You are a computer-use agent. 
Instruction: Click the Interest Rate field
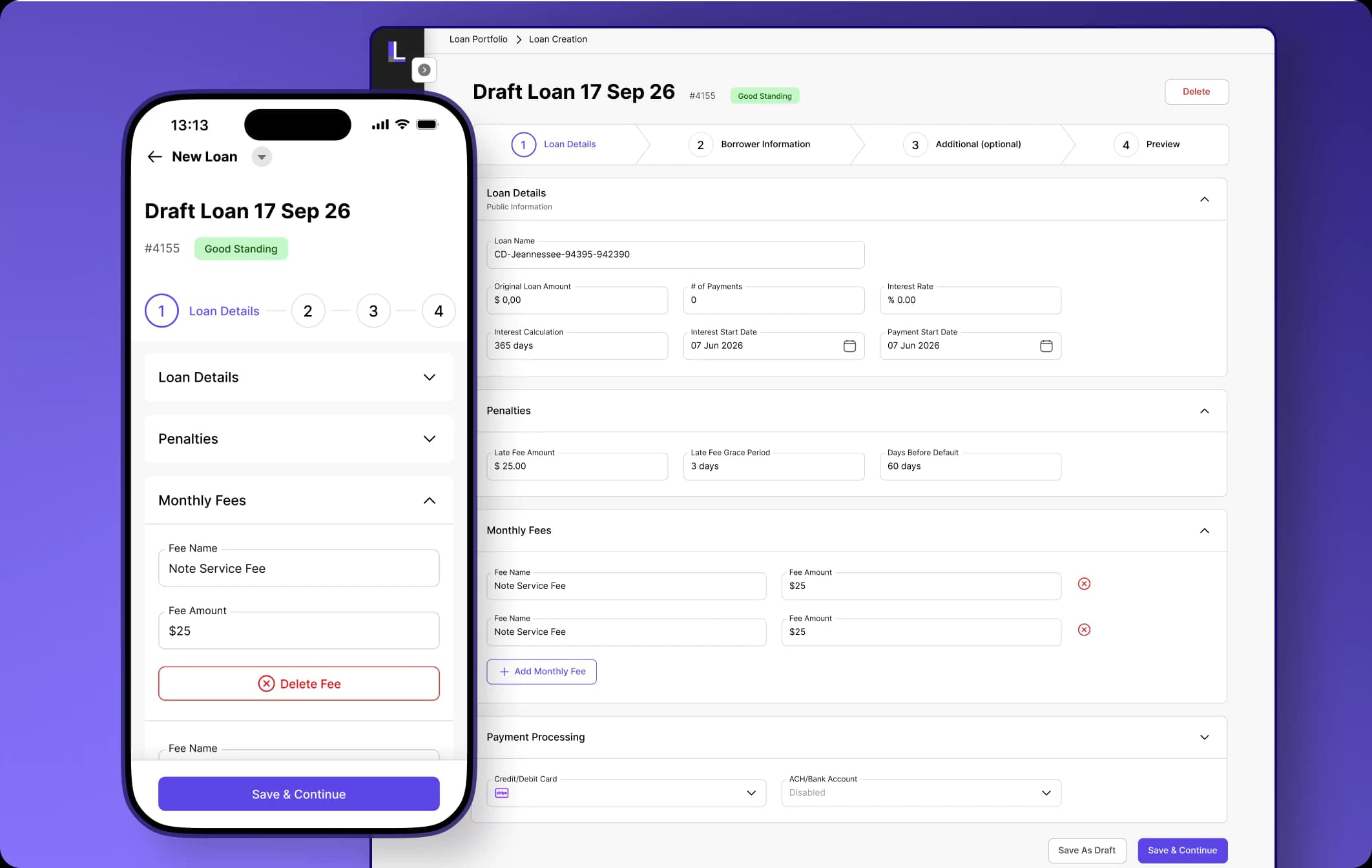(x=970, y=300)
